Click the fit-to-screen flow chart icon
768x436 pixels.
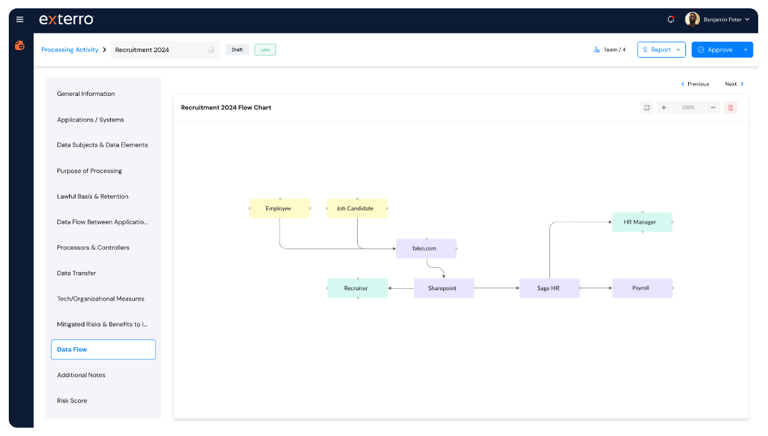[x=647, y=107]
